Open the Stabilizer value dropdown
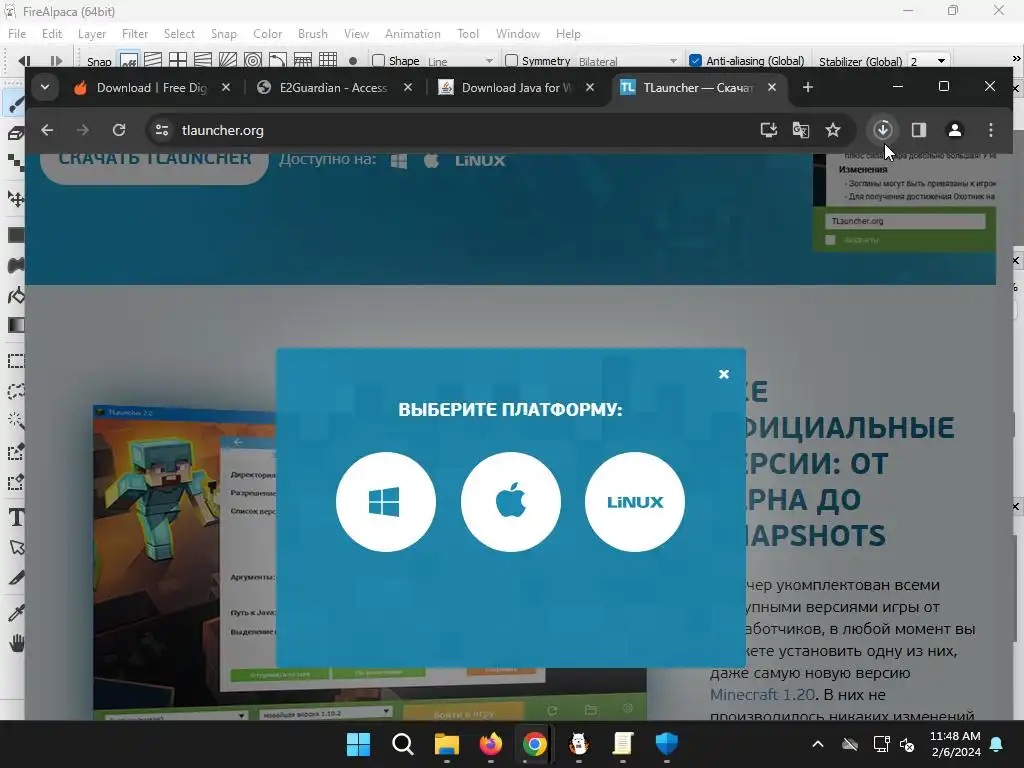Viewport: 1024px width, 768px height. pyautogui.click(x=928, y=61)
